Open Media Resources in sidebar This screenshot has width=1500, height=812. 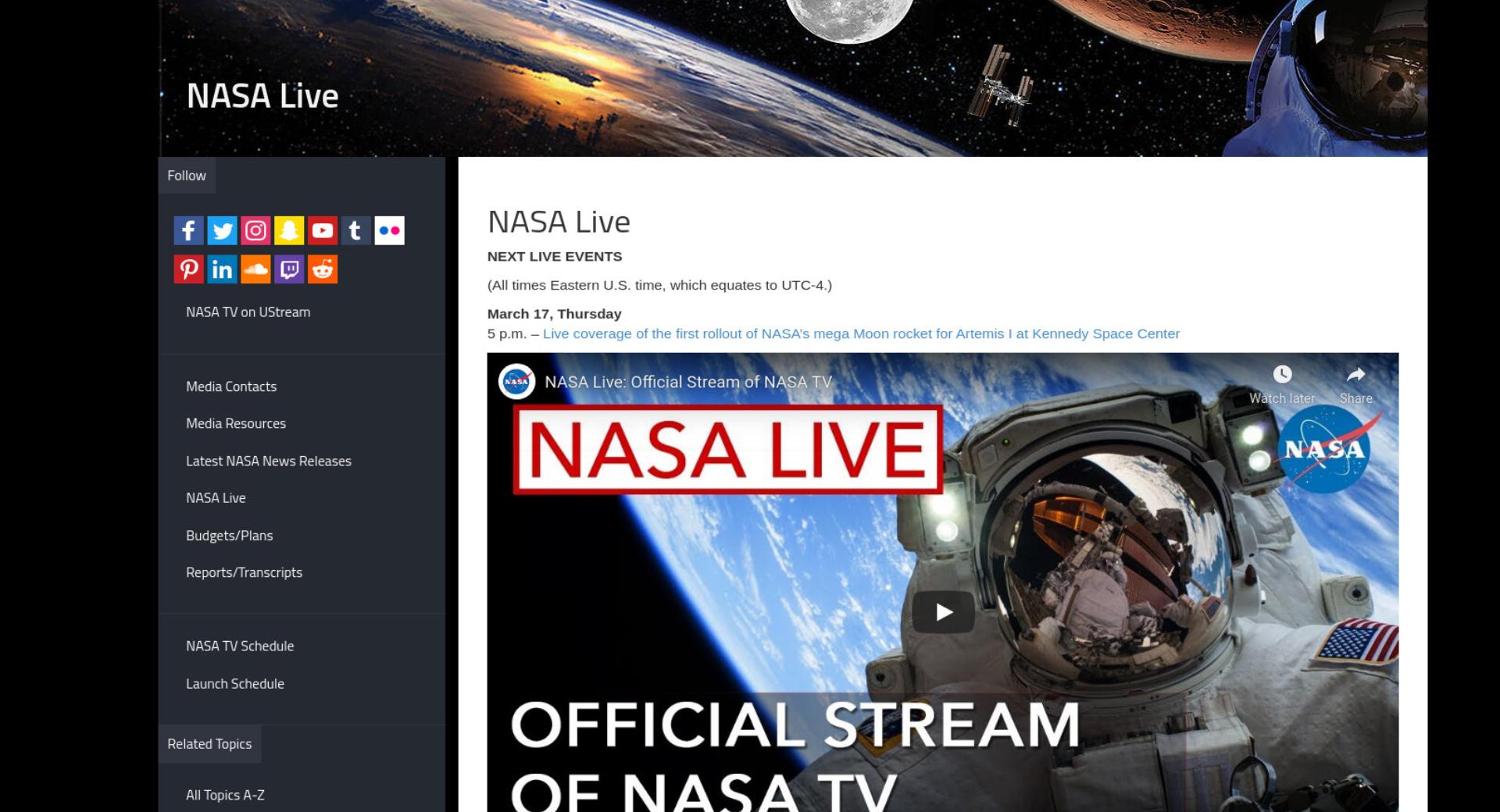click(x=236, y=423)
